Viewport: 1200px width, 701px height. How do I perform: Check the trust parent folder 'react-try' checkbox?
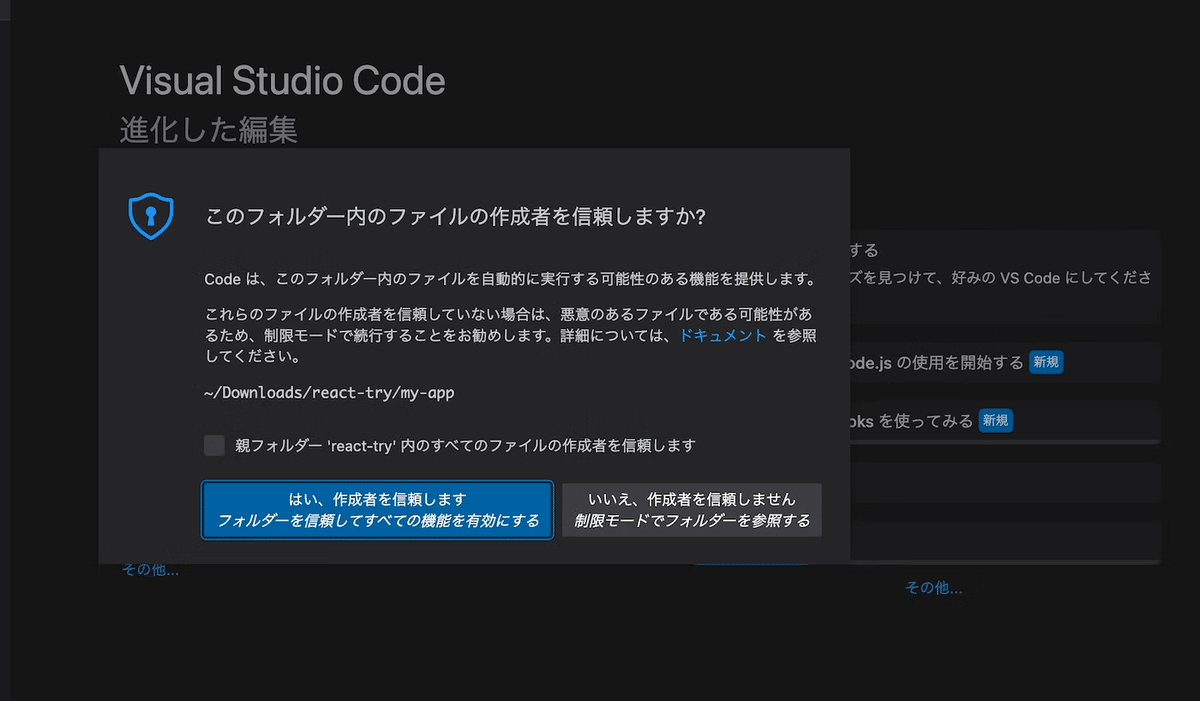pos(214,445)
